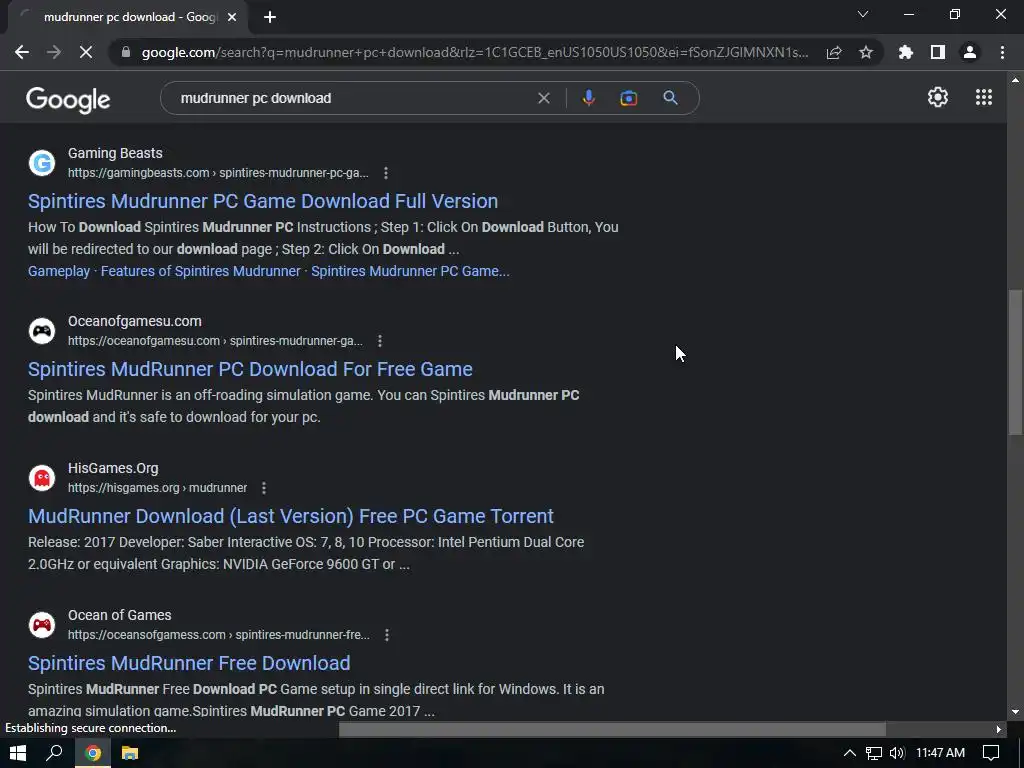The height and width of the screenshot is (768, 1024).
Task: Close the mudrunner pc download tab
Action: (x=232, y=17)
